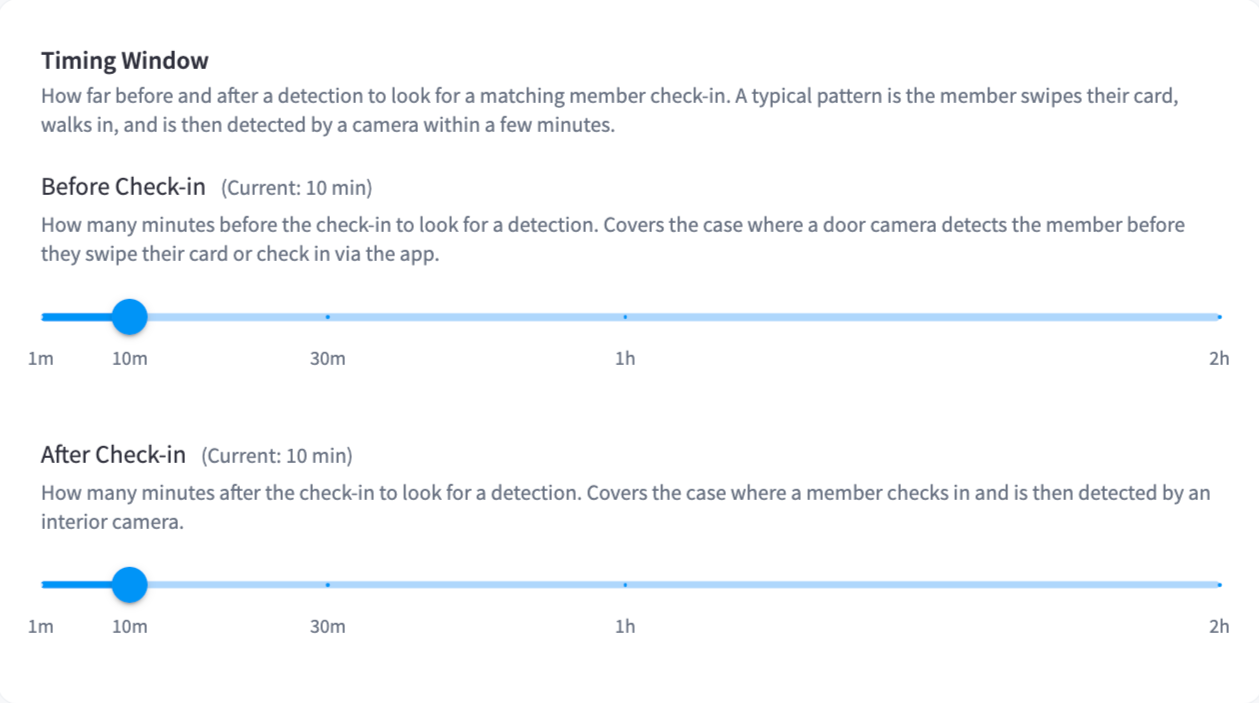Click the 2h label under Before Check-in
1259x703 pixels.
1219,359
